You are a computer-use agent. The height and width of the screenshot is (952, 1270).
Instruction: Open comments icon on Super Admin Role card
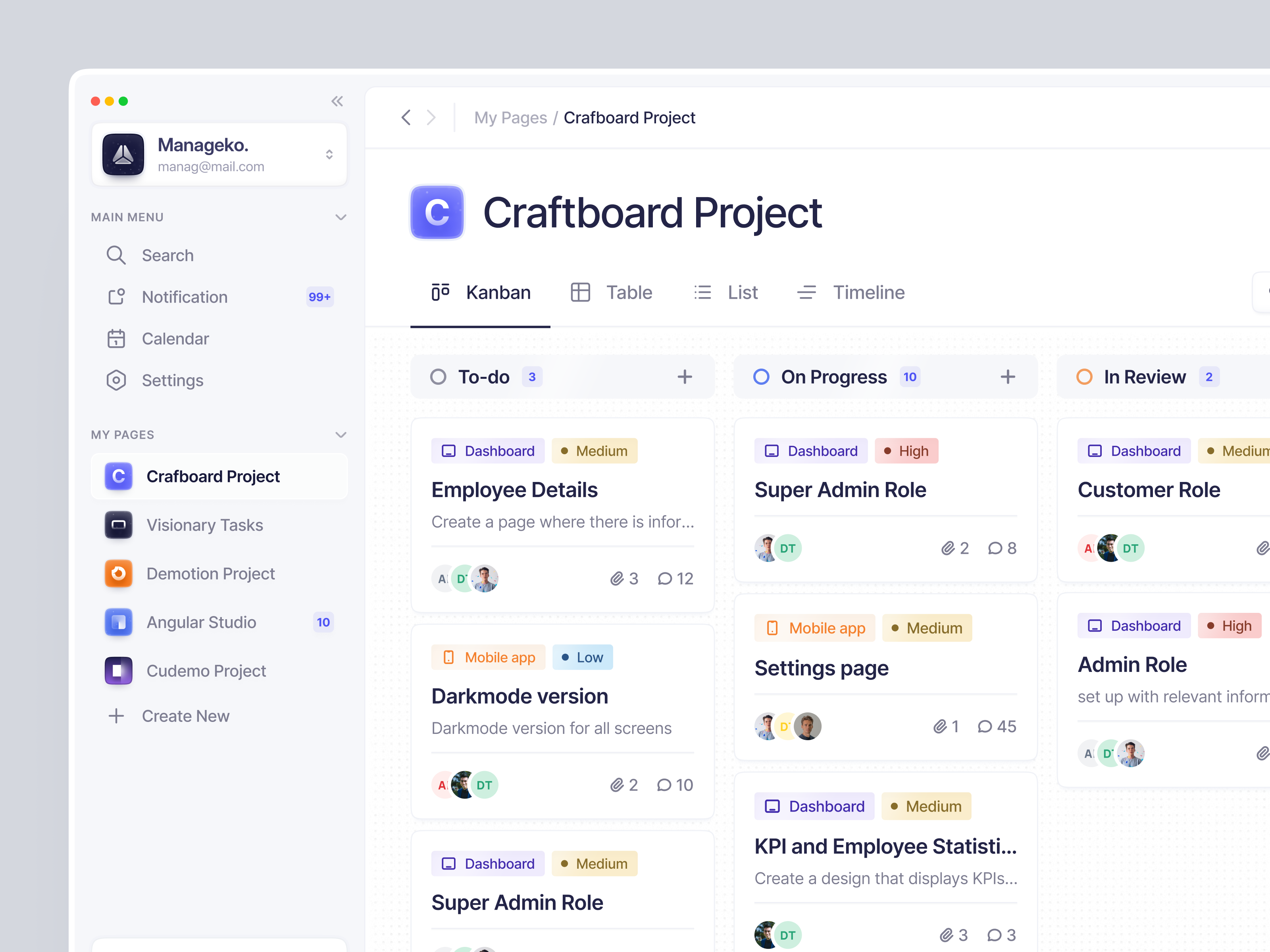click(995, 548)
